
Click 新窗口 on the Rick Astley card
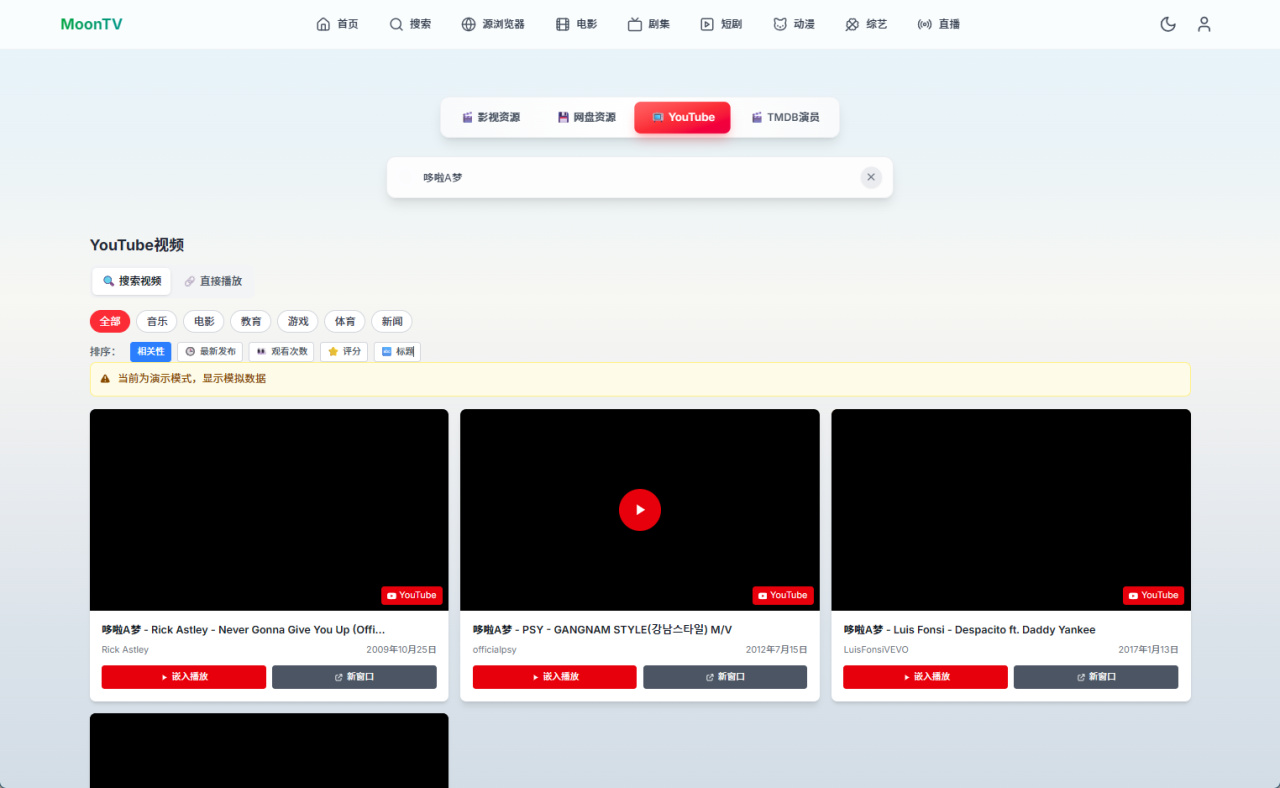pos(354,677)
